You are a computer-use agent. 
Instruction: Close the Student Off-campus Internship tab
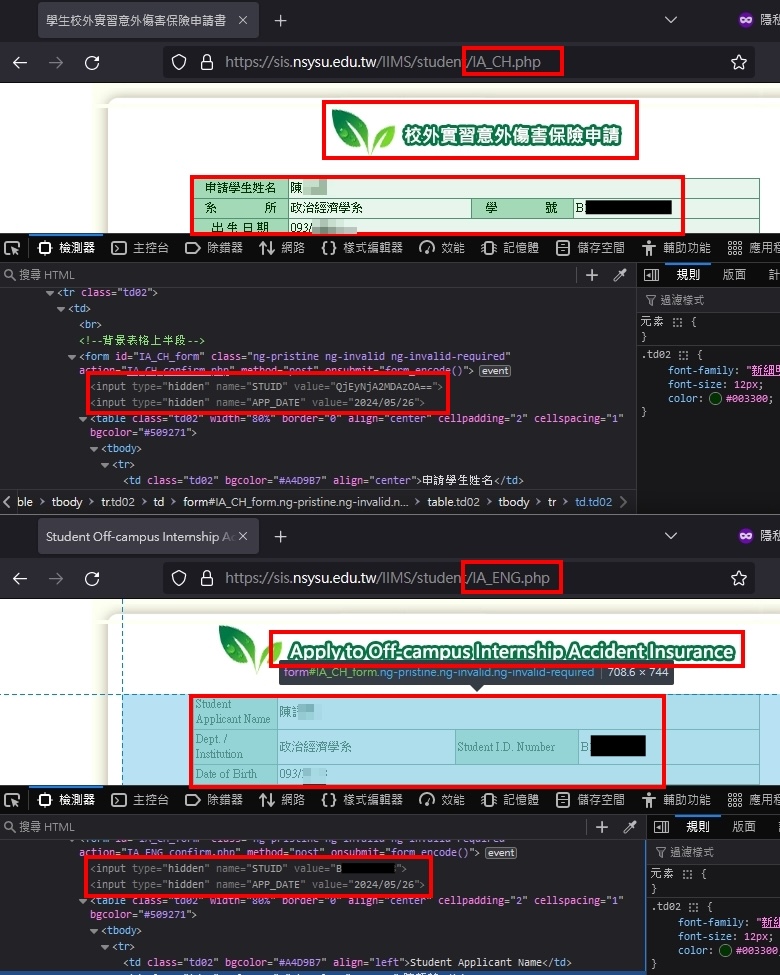[x=243, y=536]
